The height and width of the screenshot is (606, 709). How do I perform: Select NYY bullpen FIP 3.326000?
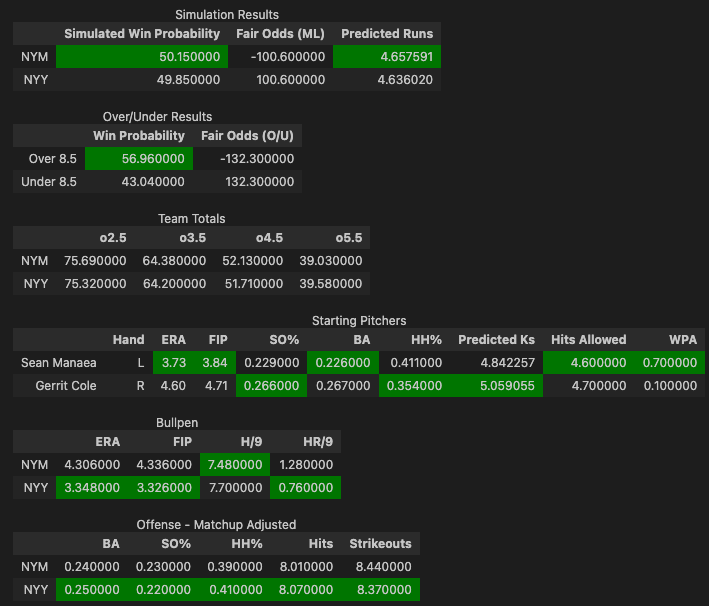click(x=164, y=488)
